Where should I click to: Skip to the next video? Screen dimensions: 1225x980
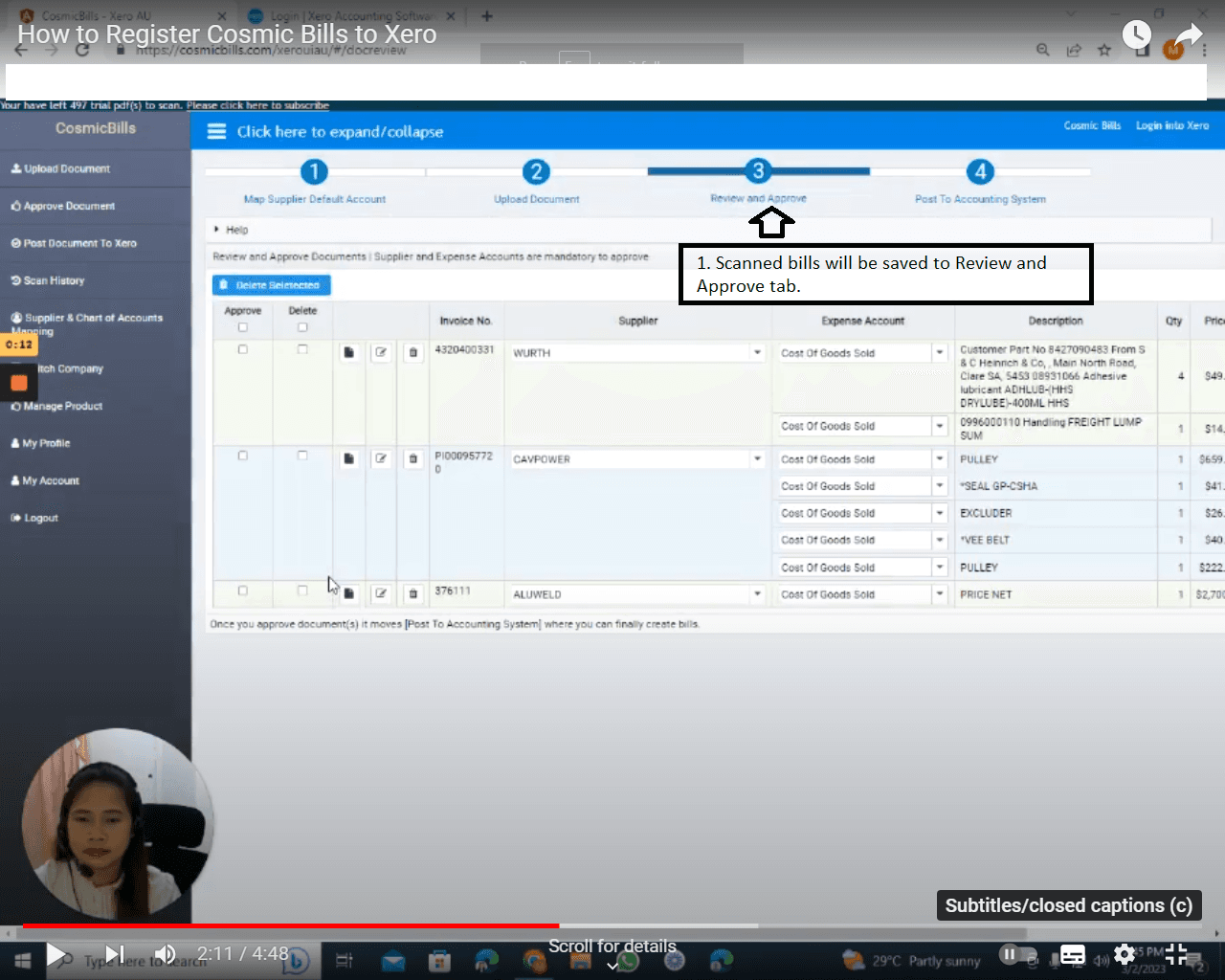pyautogui.click(x=115, y=954)
